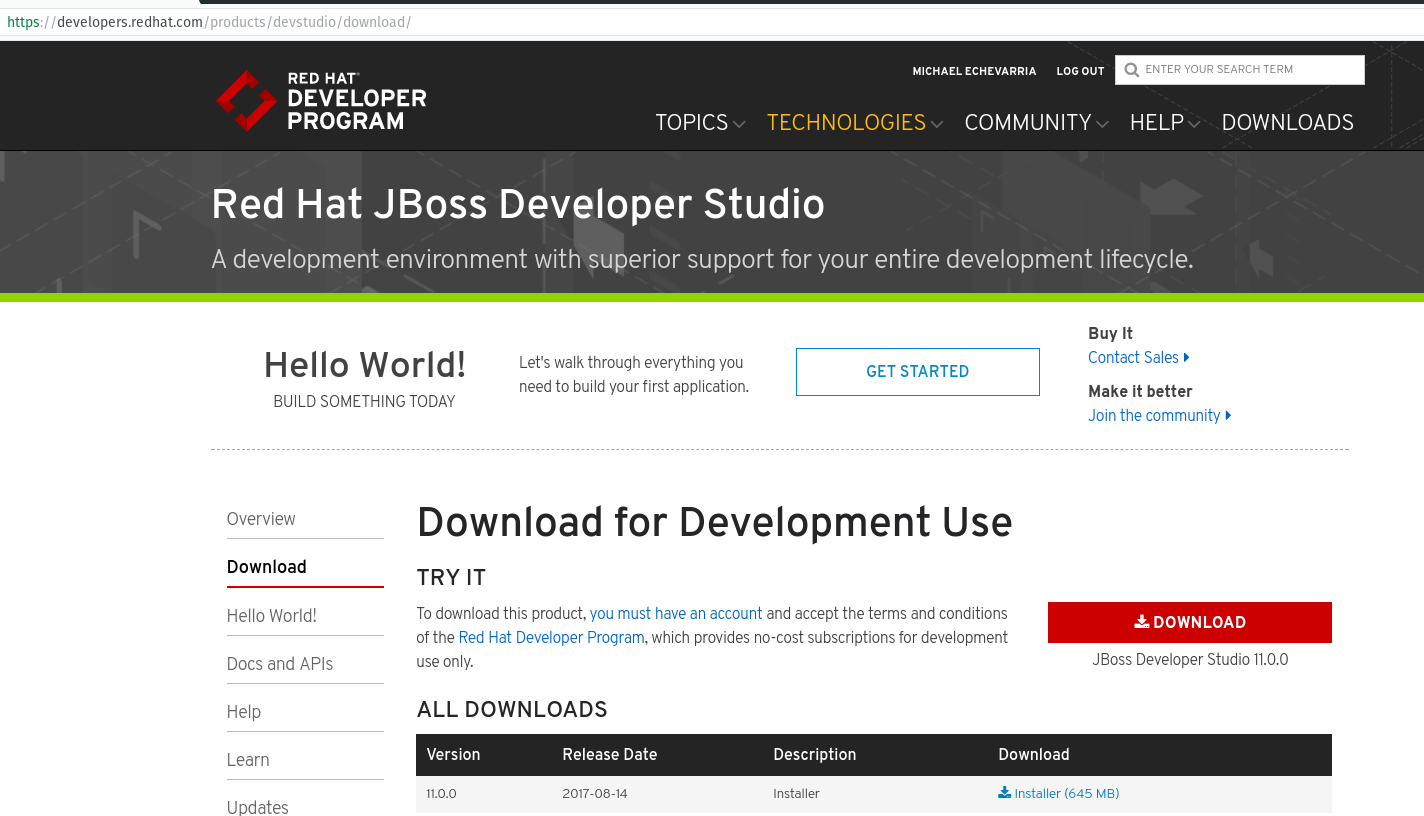
Task: Click the LOG OUT link
Action: pos(1080,71)
